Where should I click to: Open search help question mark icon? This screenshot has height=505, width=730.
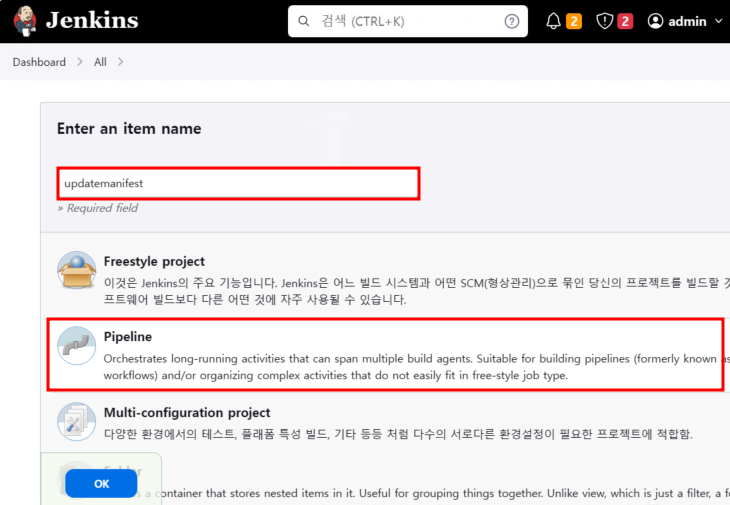512,21
